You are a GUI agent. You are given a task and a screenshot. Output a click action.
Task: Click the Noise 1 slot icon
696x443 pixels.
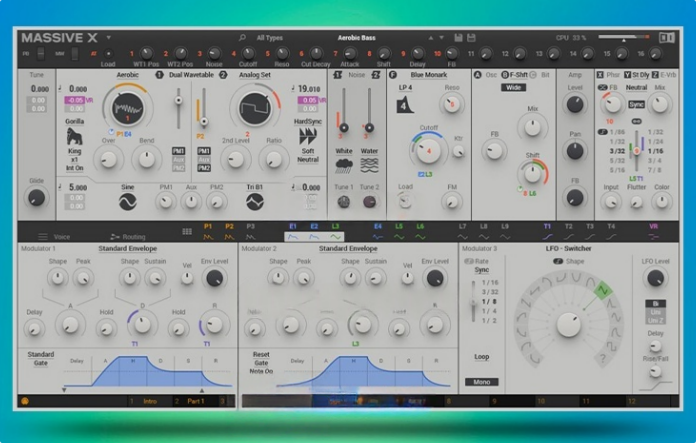coord(337,75)
